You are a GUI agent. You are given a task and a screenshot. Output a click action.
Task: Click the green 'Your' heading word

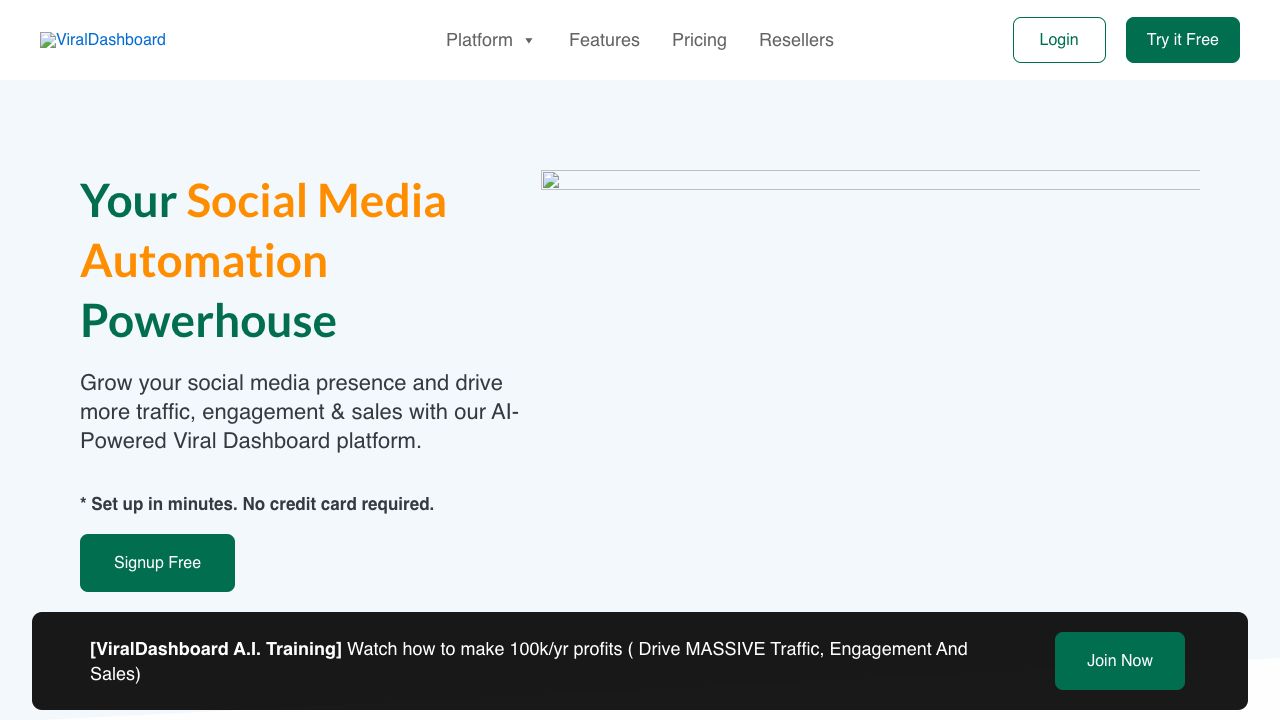point(128,200)
